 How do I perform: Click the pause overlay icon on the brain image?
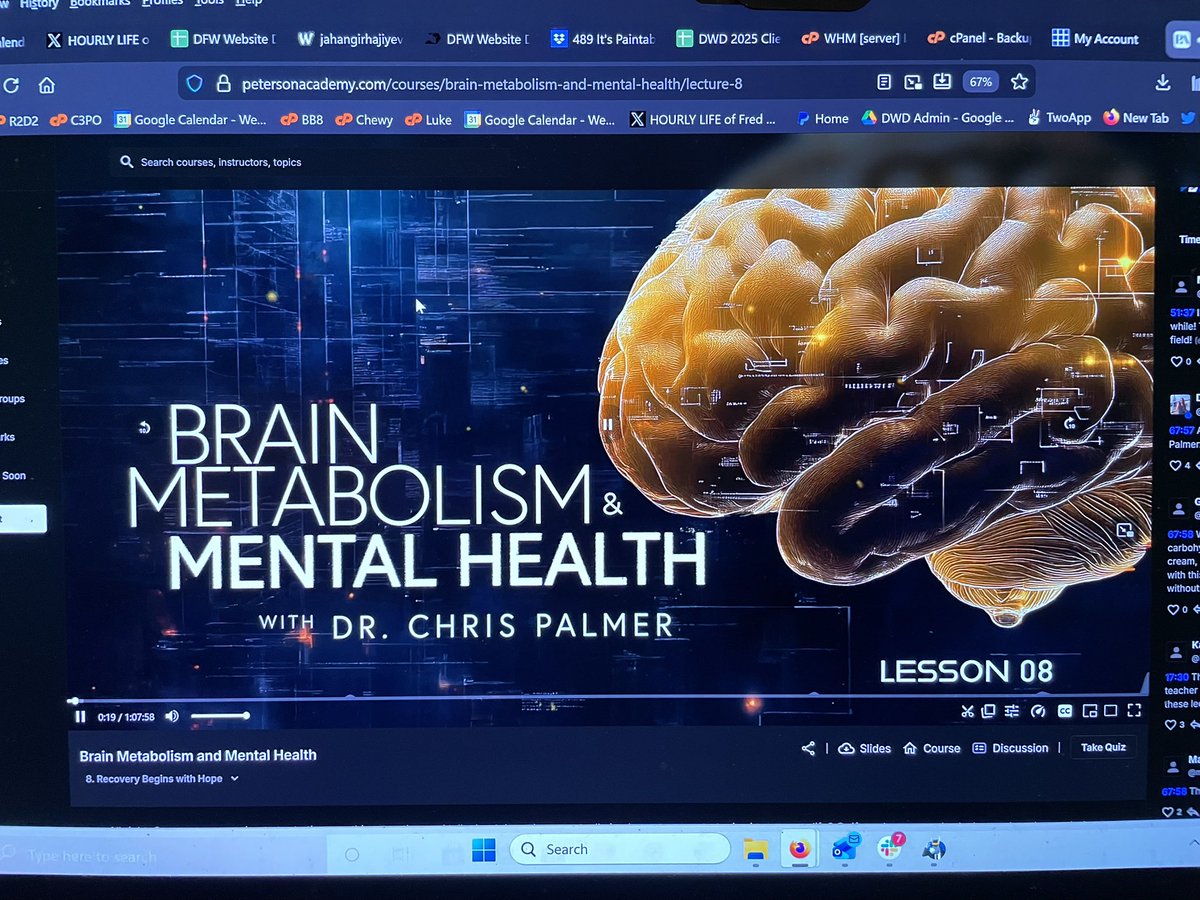[x=607, y=424]
